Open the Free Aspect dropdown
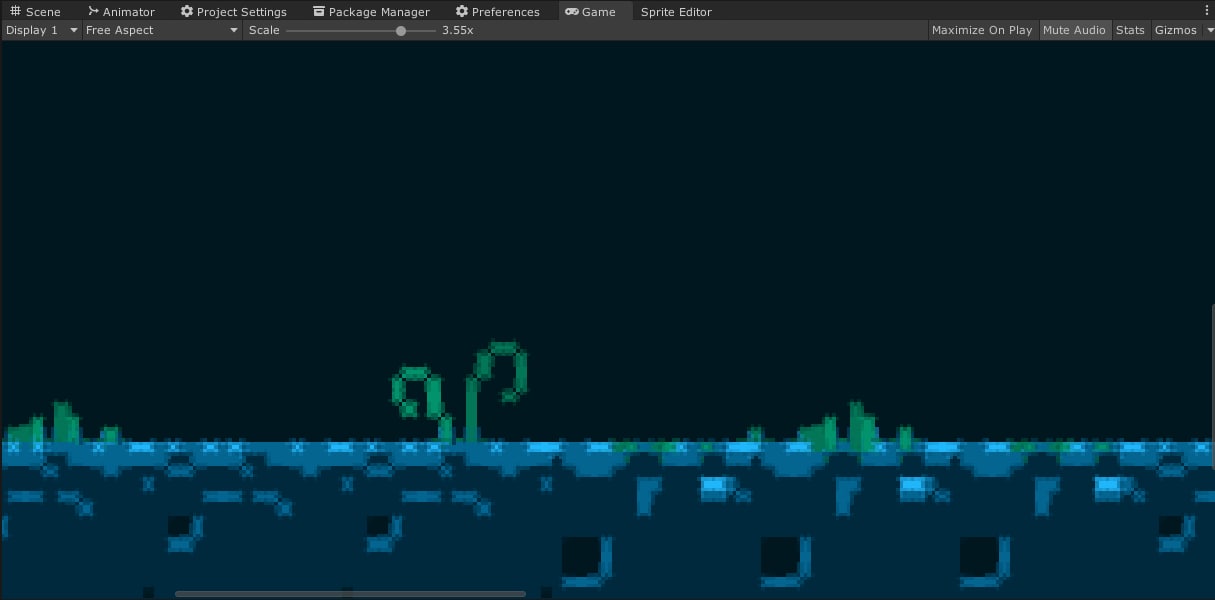The image size is (1215, 600). click(x=162, y=30)
